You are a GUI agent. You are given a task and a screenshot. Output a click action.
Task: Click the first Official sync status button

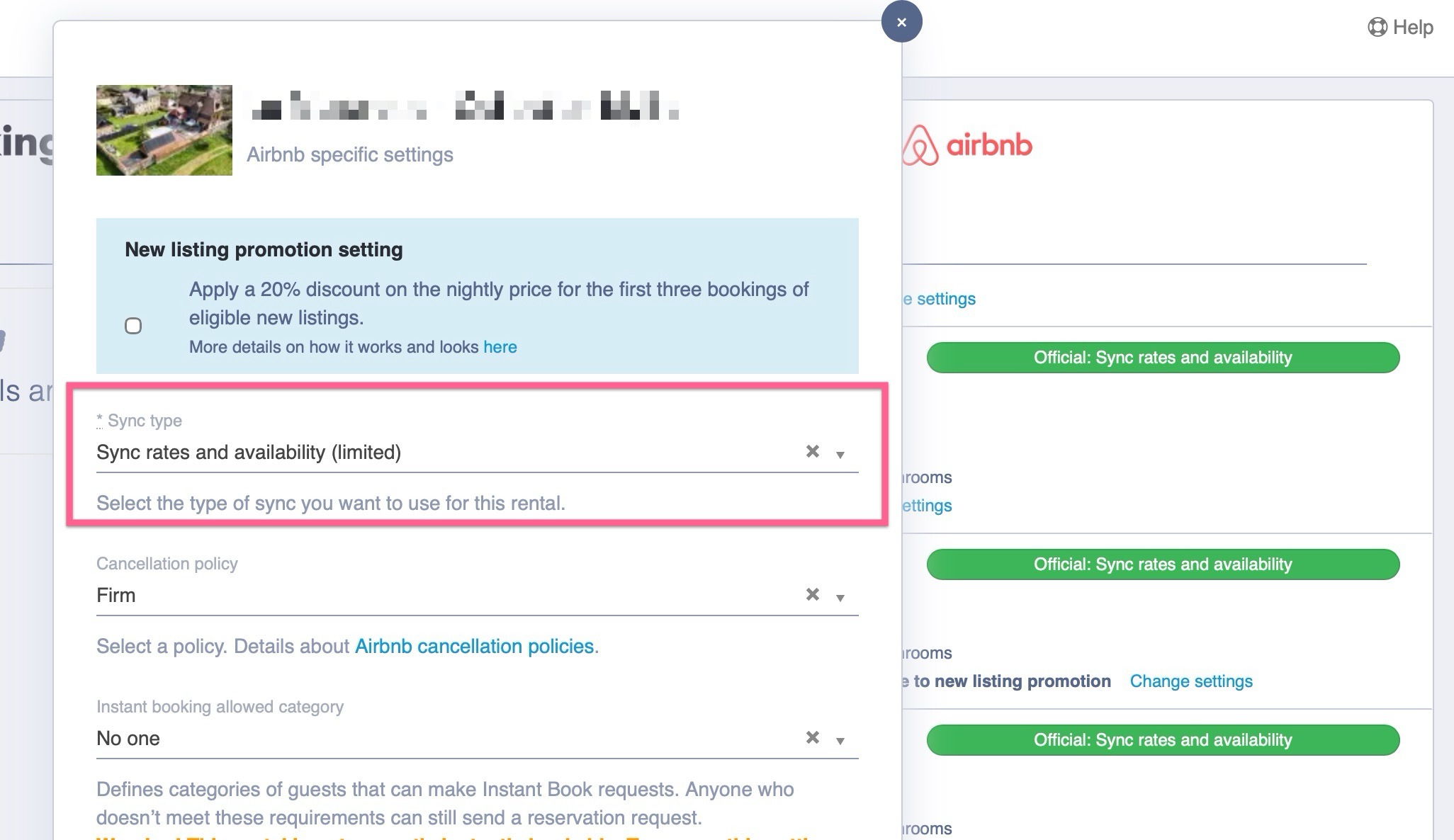1162,358
